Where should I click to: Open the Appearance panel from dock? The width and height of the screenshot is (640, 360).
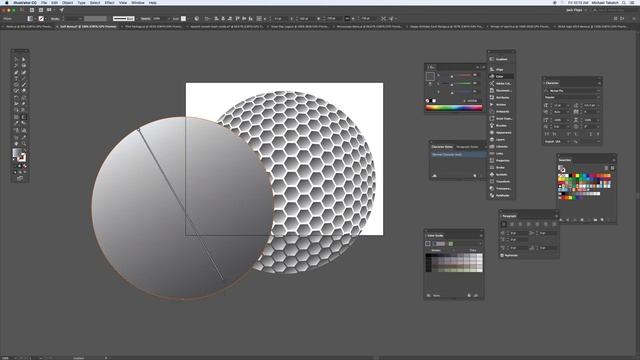[501, 133]
